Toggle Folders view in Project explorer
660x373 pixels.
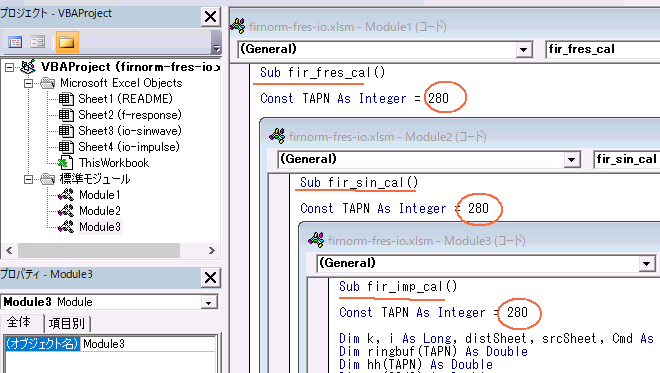67,42
